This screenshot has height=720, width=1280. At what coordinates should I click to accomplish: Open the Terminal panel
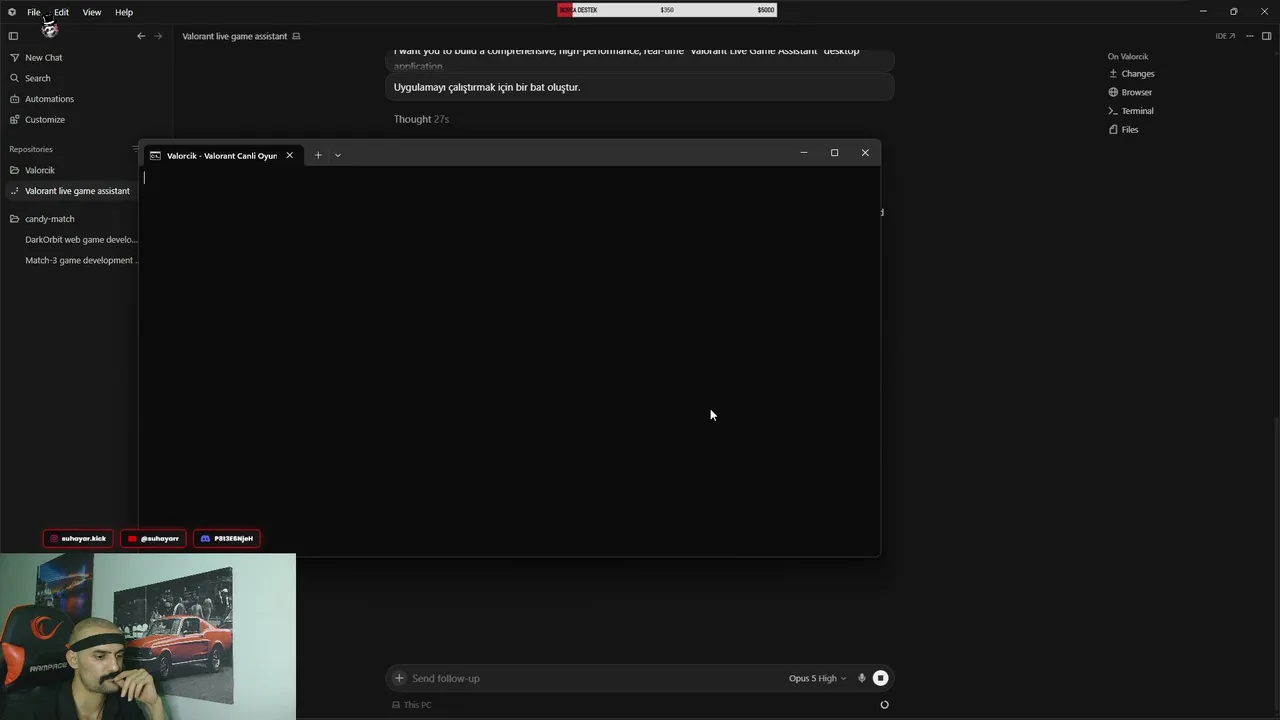(x=1131, y=111)
